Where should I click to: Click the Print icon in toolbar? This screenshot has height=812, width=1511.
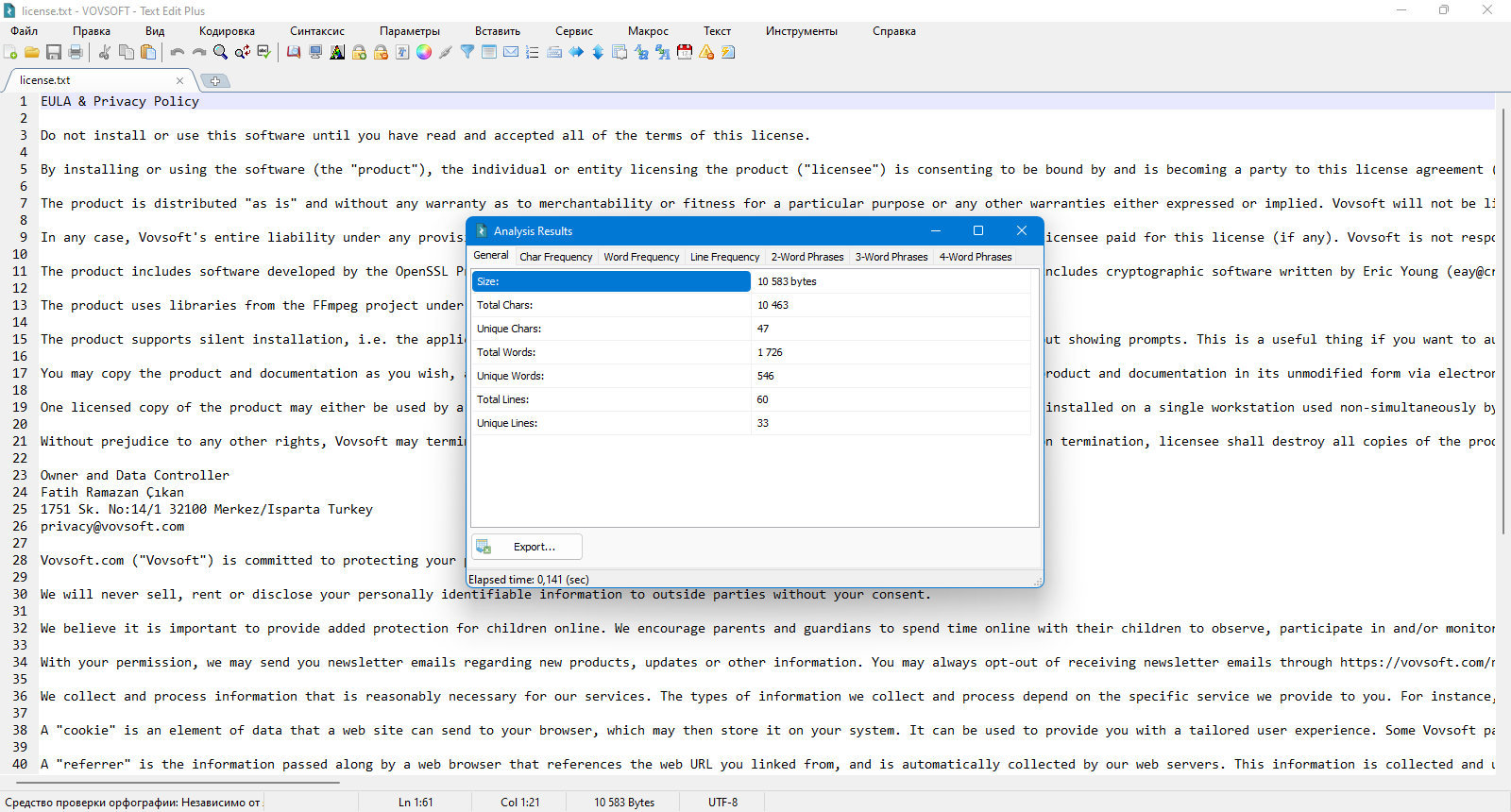click(76, 53)
